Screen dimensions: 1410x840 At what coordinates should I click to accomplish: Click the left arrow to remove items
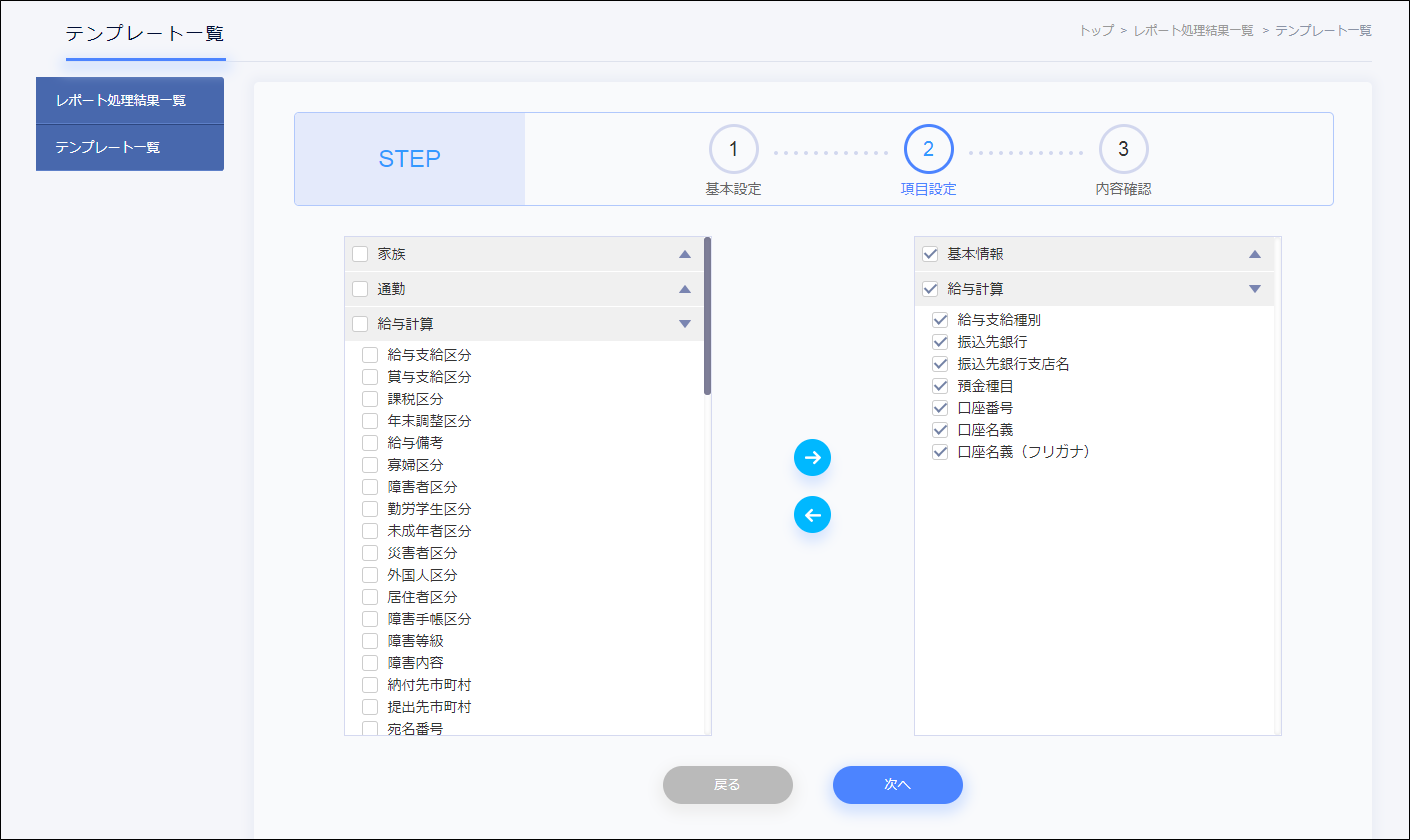point(812,515)
